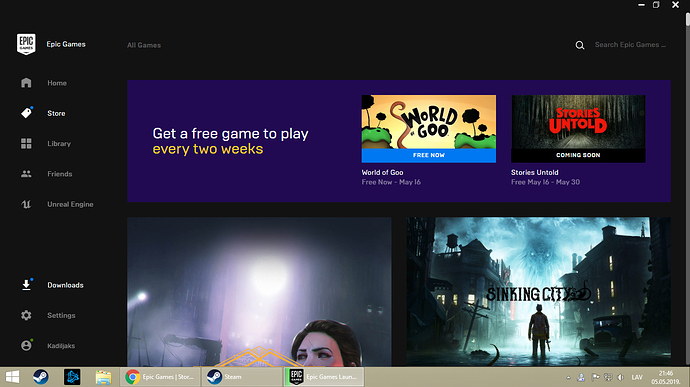
Task: Click the Action Center flag tray icon
Action: 595,377
